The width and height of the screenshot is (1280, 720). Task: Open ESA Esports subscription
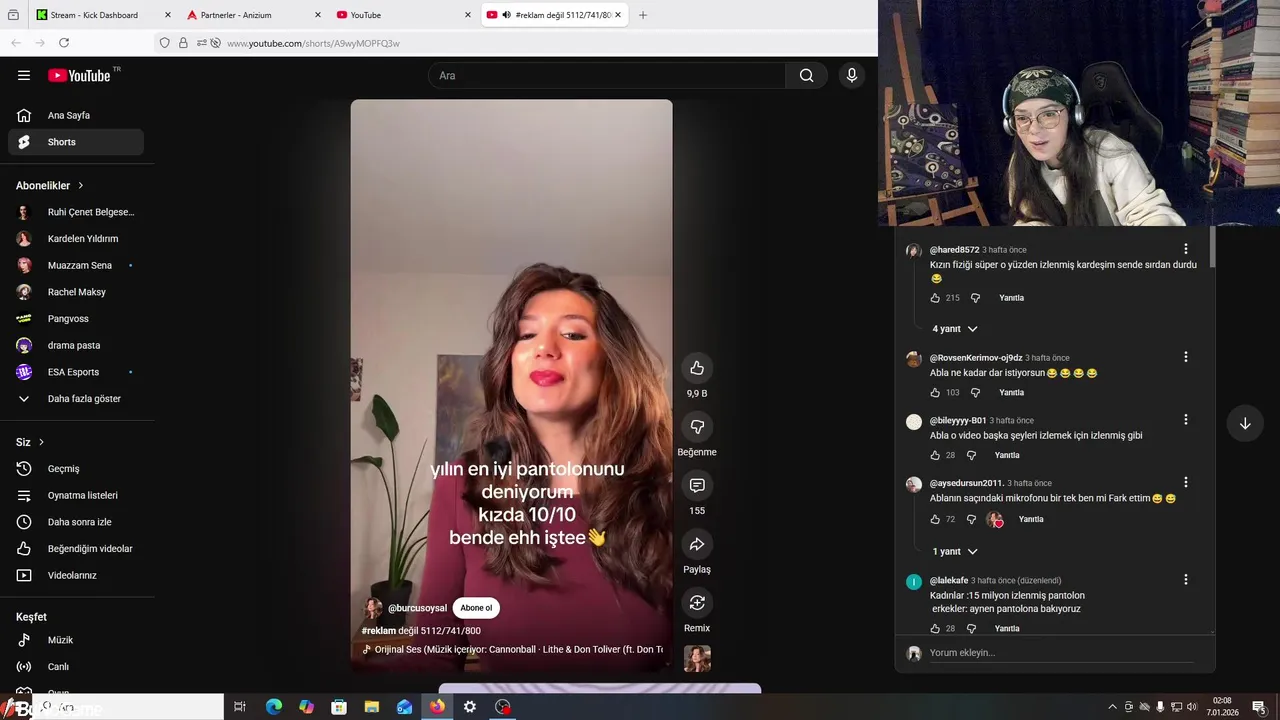[76, 372]
